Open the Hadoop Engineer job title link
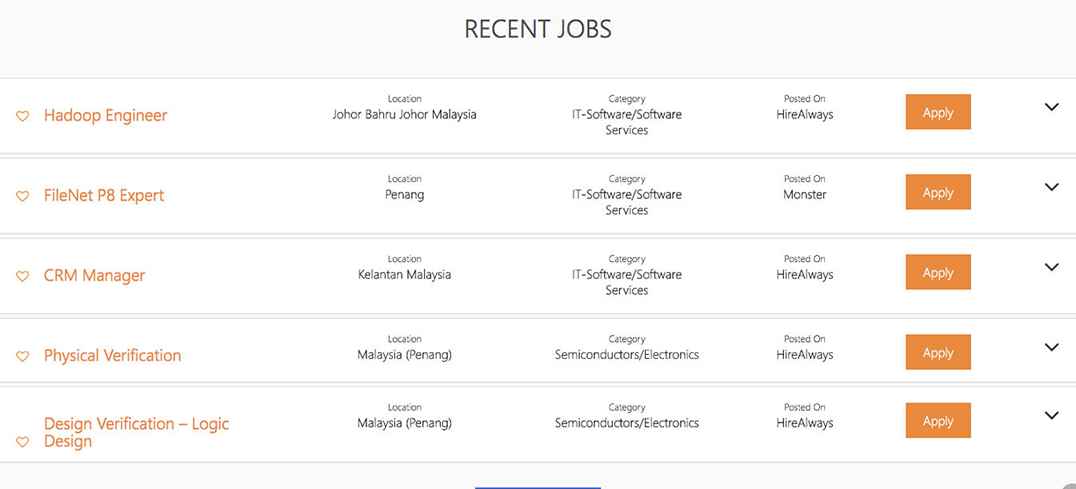 pyautogui.click(x=105, y=116)
